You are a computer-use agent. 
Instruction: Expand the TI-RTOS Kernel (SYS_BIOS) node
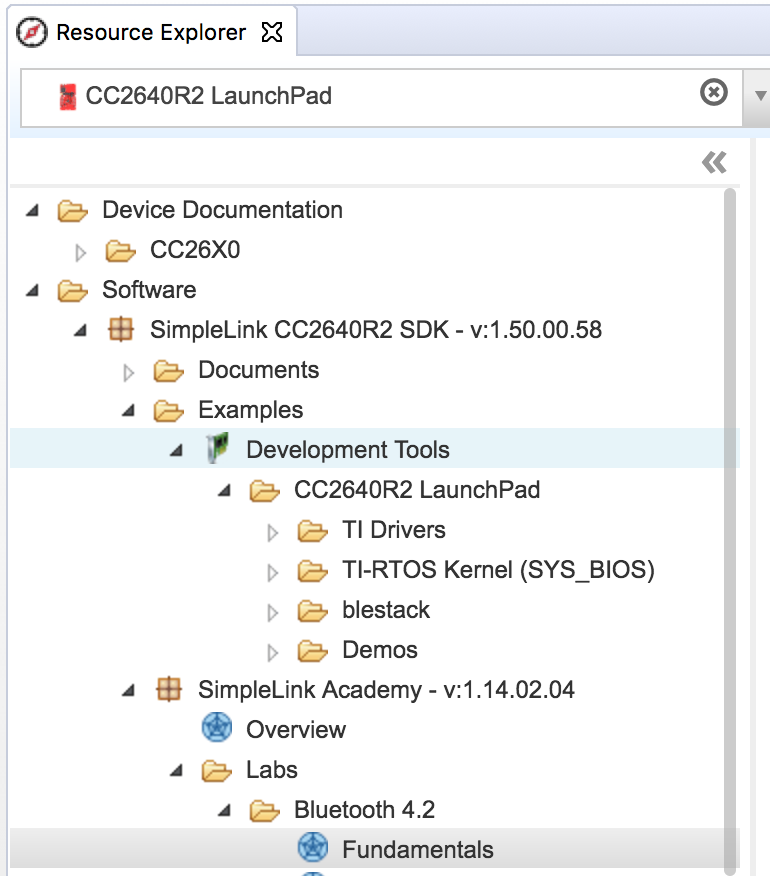[273, 569]
